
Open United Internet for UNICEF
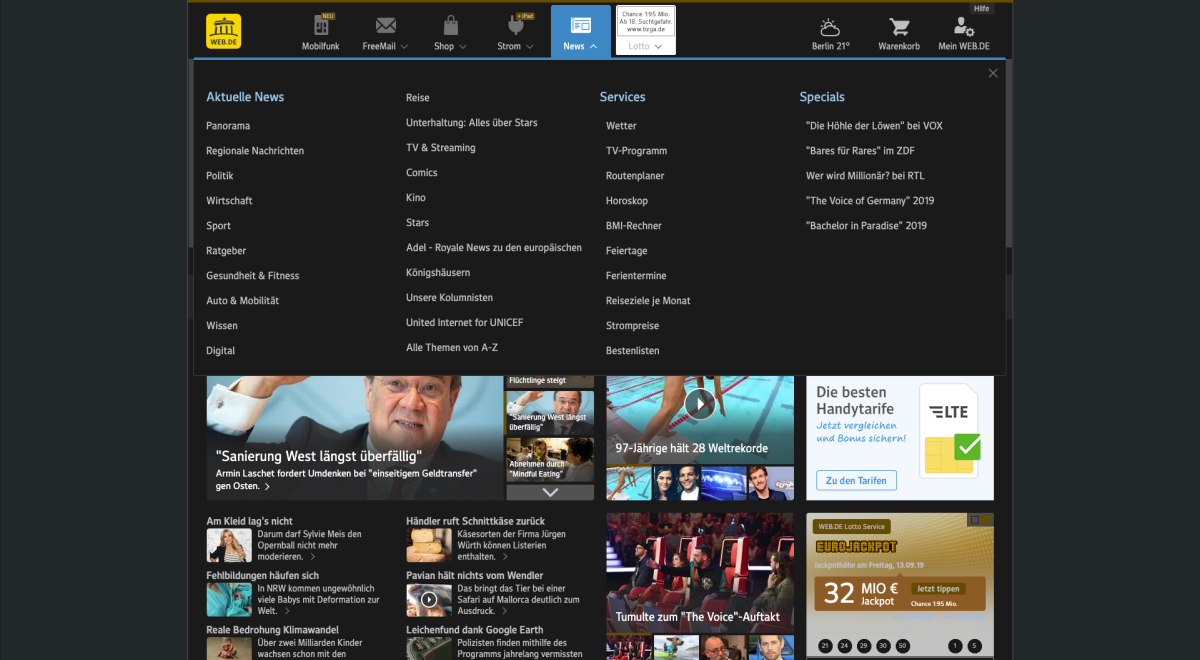(x=465, y=323)
